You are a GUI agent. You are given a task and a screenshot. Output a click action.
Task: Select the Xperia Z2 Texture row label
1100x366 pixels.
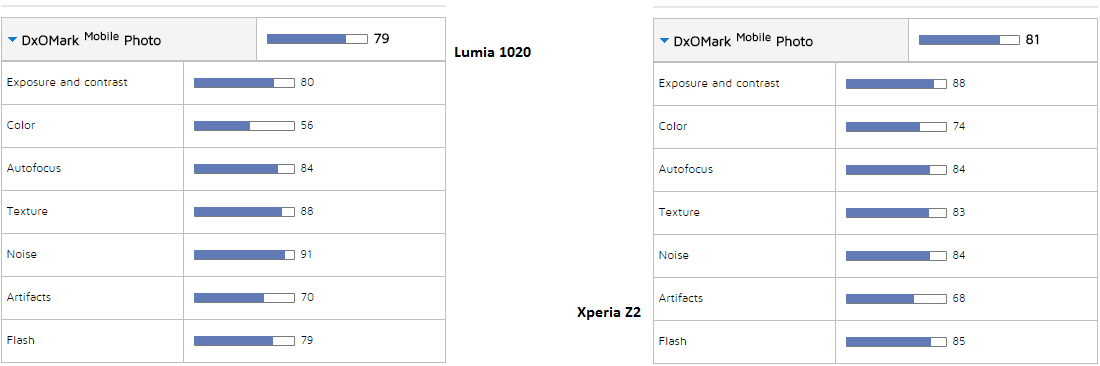(679, 212)
